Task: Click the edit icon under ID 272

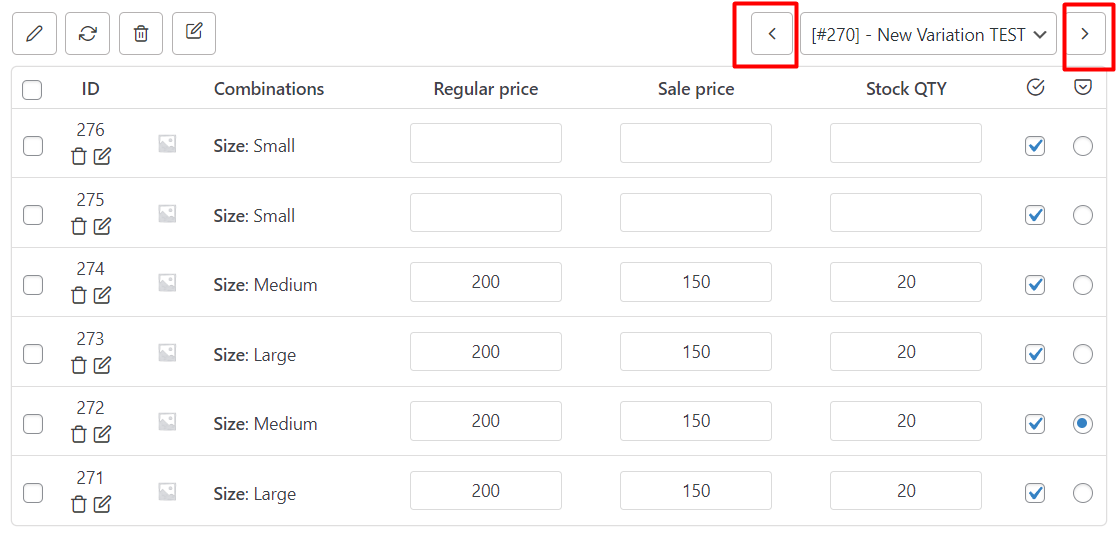Action: click(103, 434)
